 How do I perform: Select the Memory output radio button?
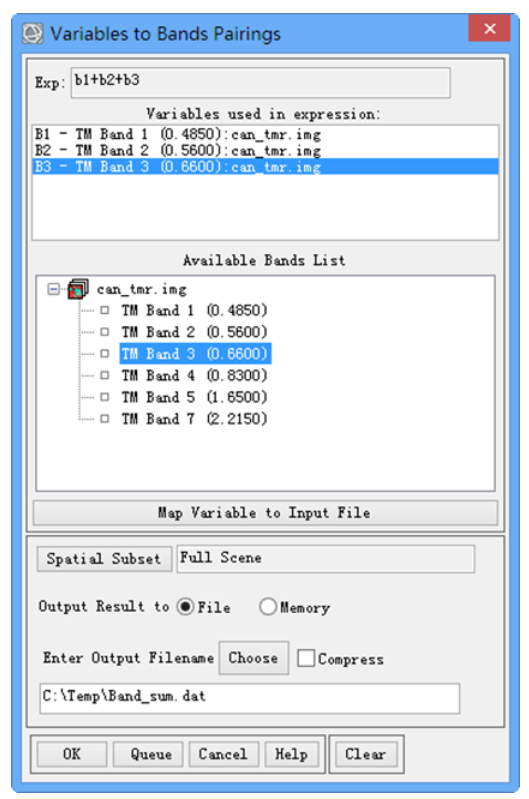pos(268,607)
